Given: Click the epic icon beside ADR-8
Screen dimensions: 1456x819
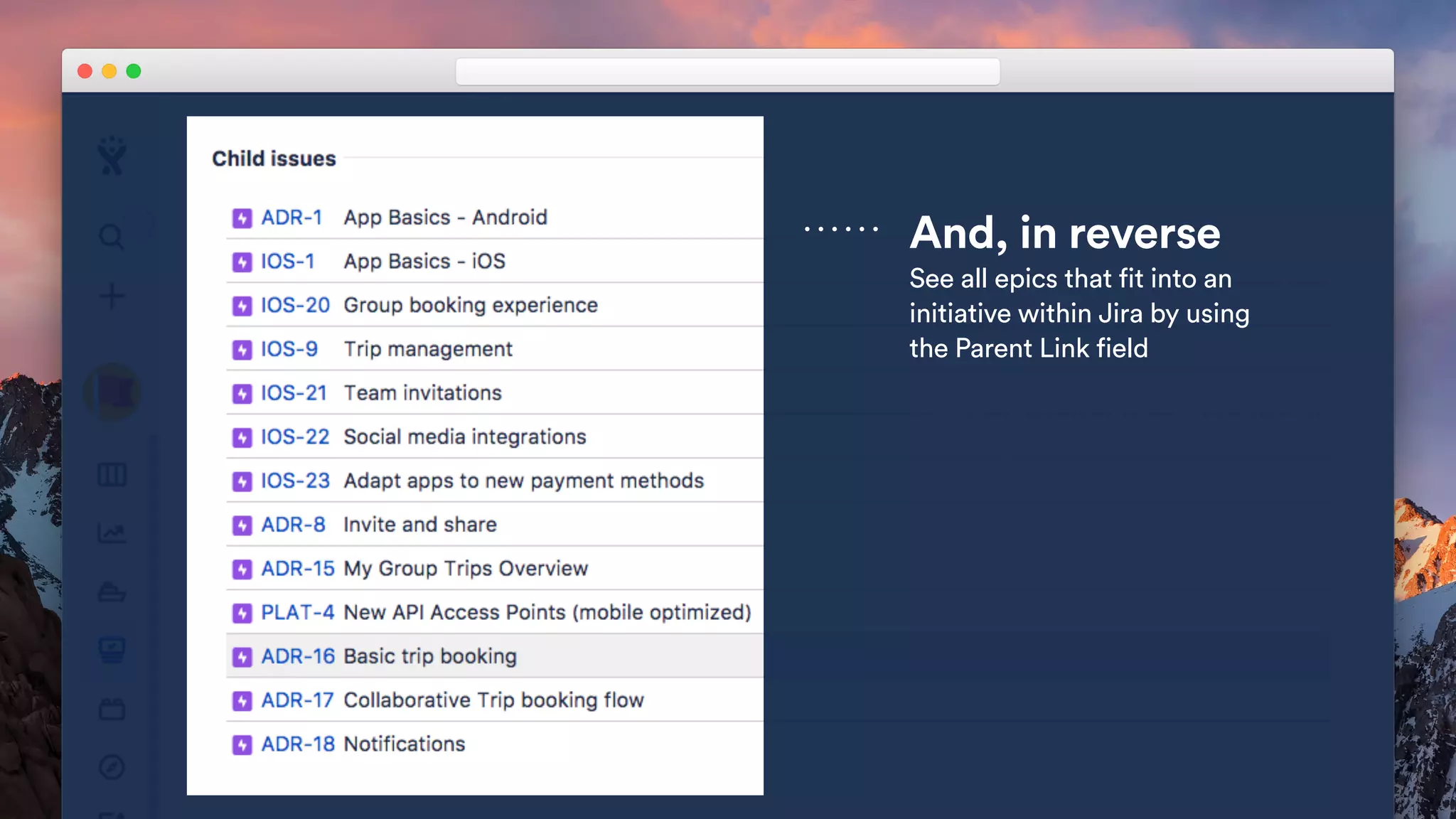Looking at the screenshot, I should pyautogui.click(x=242, y=525).
